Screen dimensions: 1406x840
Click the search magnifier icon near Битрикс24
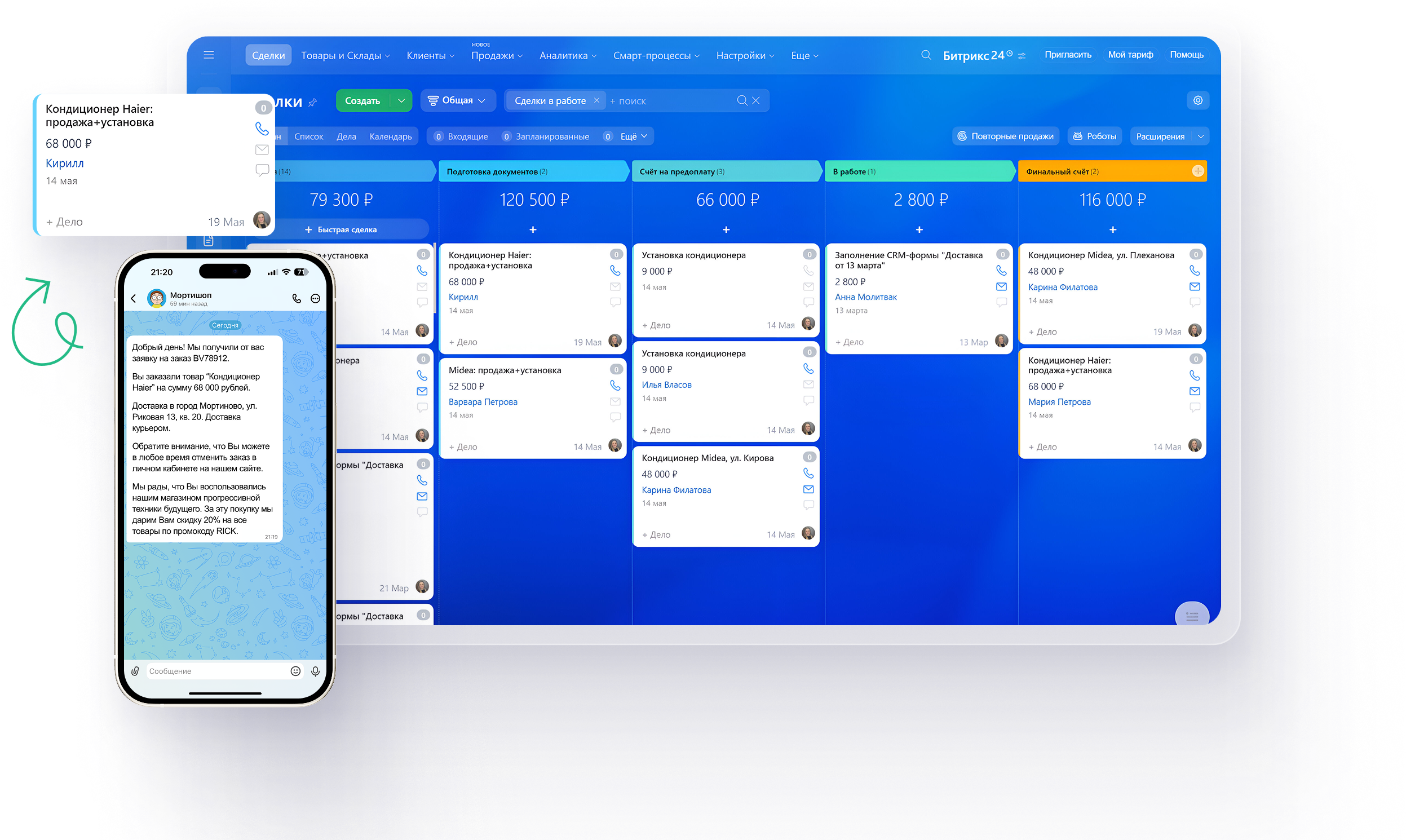click(926, 55)
